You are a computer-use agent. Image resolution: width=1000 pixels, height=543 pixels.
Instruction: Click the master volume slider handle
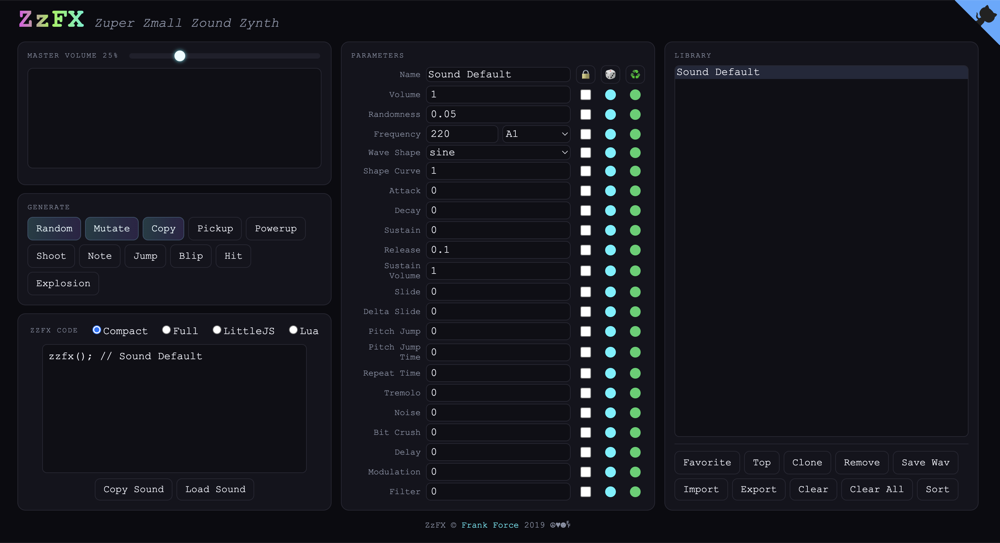click(180, 56)
